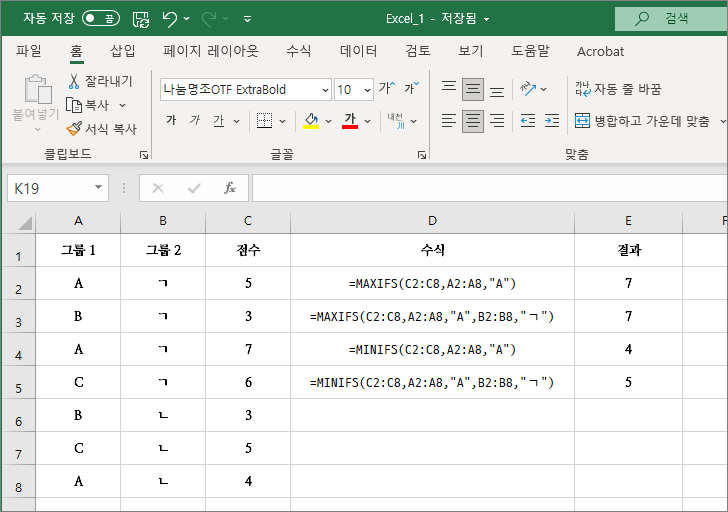Toggle italic formatting
The image size is (728, 512).
click(x=195, y=120)
